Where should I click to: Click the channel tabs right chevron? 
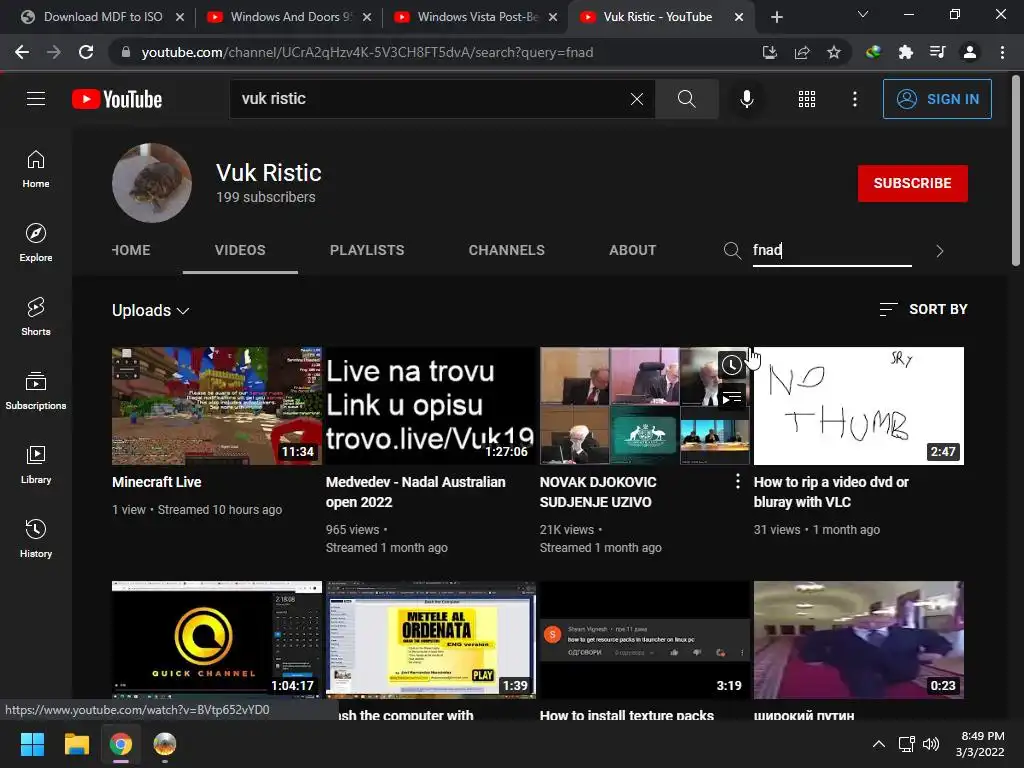click(x=939, y=251)
